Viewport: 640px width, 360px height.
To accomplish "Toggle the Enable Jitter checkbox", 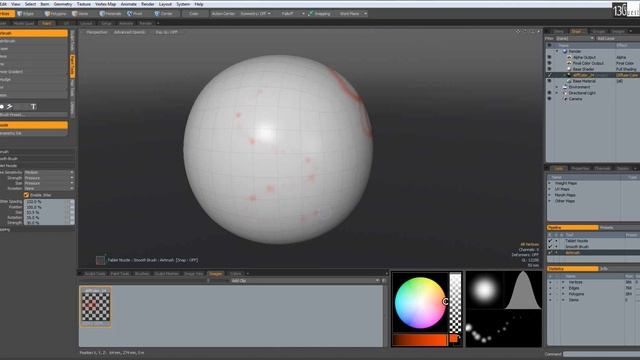I will pyautogui.click(x=27, y=195).
